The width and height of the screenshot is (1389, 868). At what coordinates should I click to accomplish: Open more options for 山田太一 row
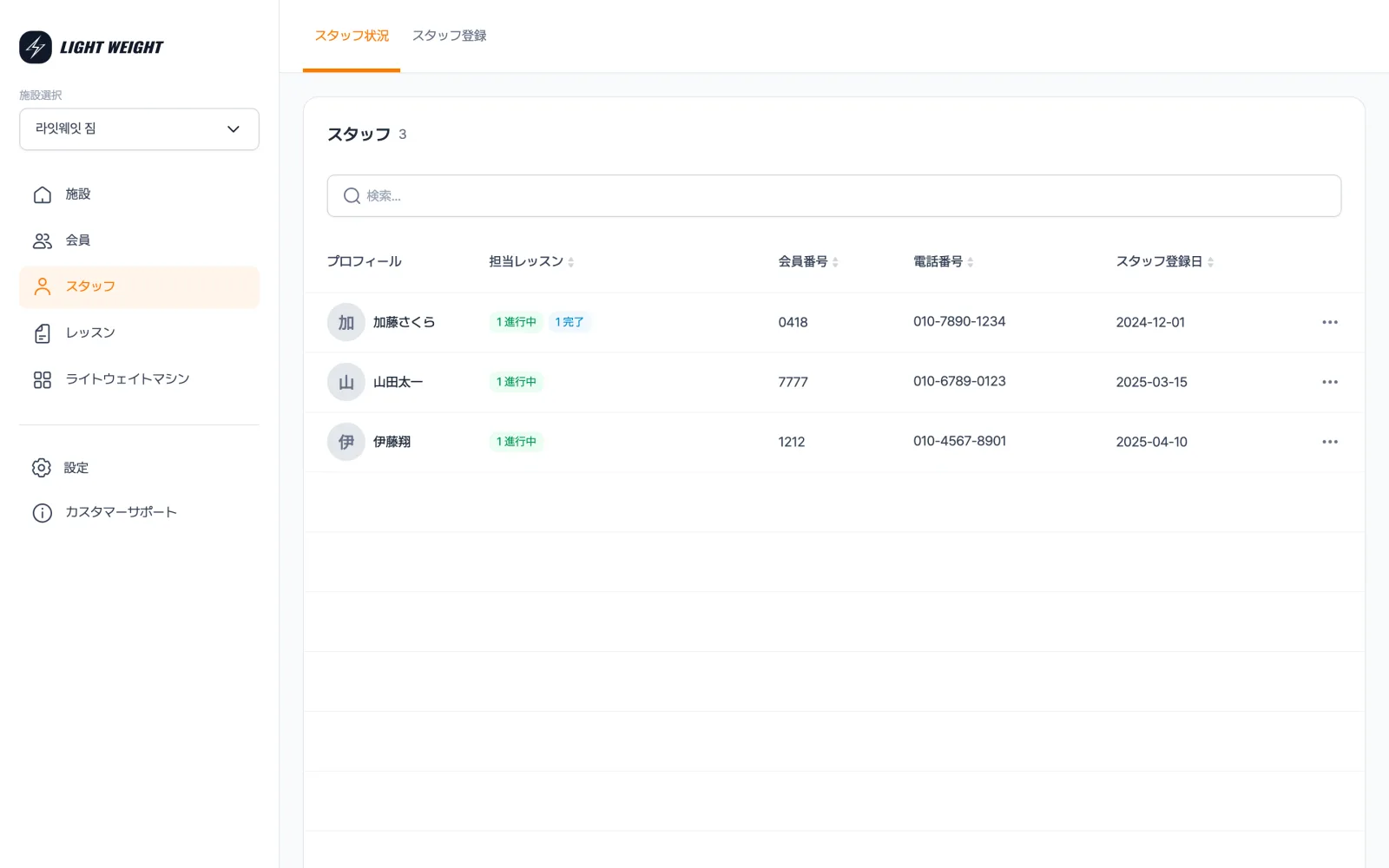point(1330,382)
